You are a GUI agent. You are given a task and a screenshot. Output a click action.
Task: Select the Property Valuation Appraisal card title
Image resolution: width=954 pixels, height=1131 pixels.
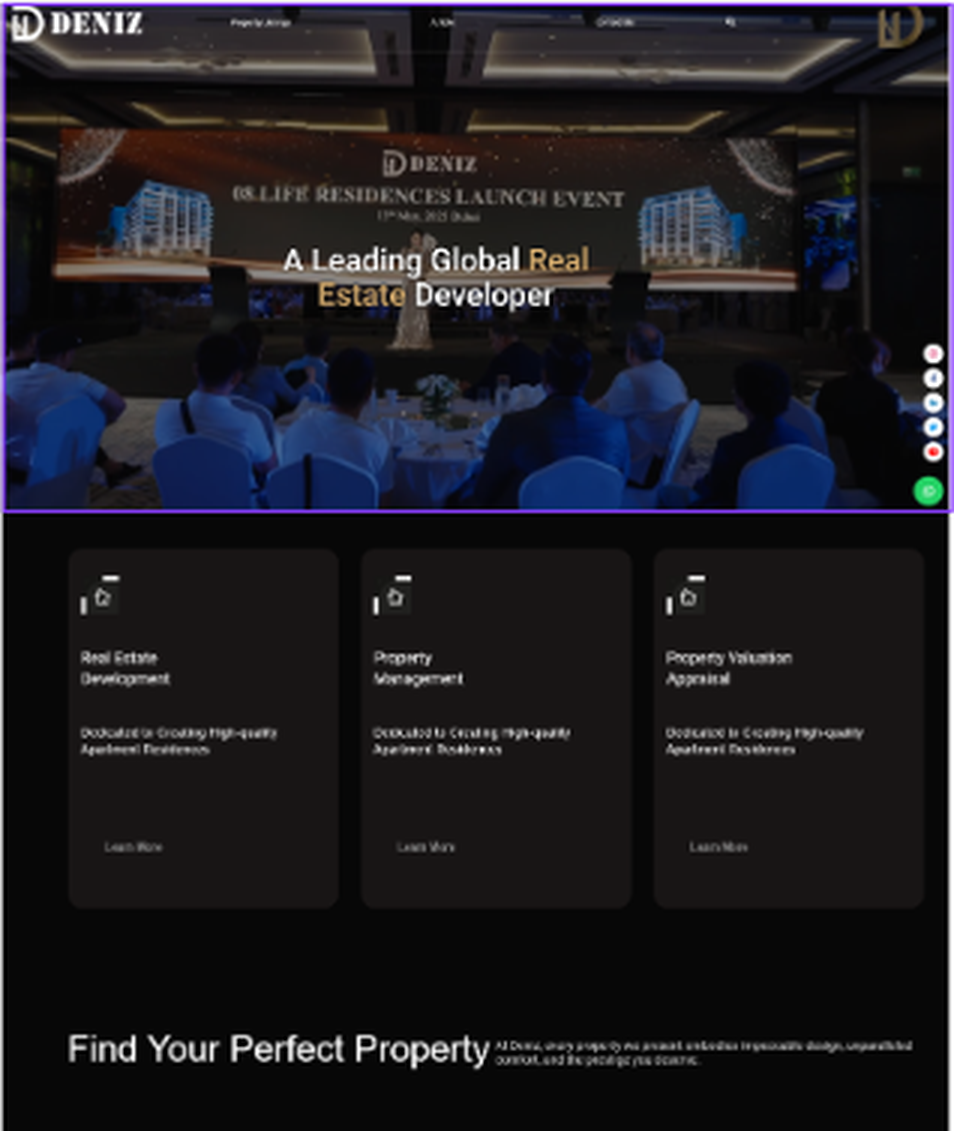click(x=729, y=668)
